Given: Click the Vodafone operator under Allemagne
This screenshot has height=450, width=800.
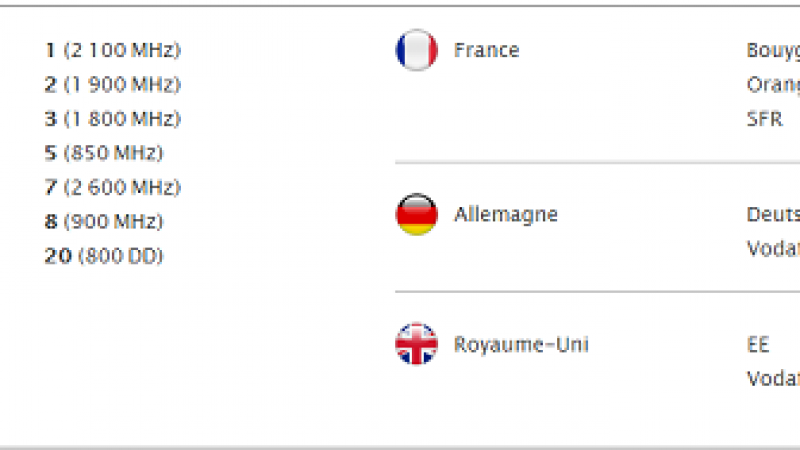Looking at the screenshot, I should pyautogui.click(x=773, y=249).
